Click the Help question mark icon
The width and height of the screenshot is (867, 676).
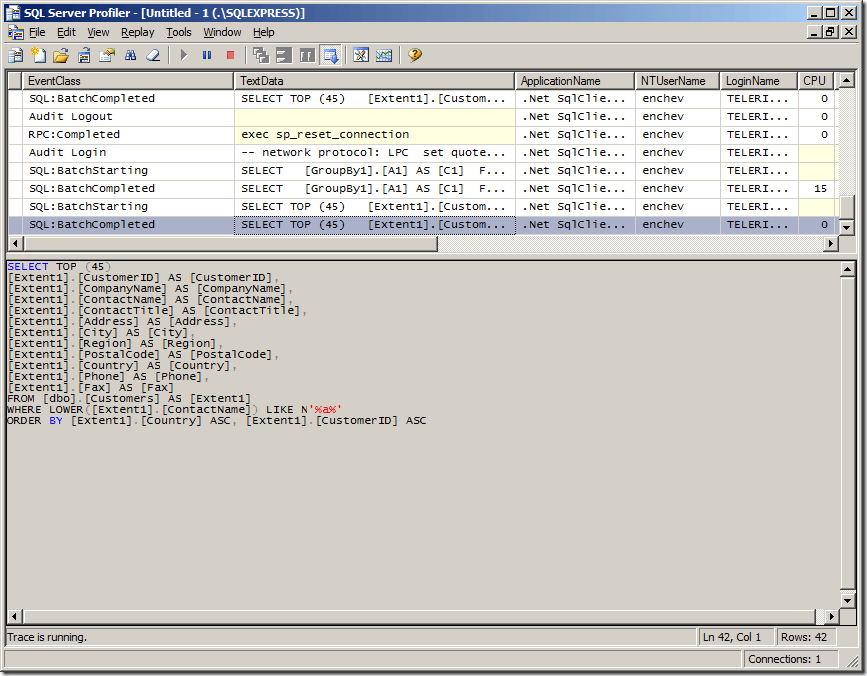tap(415, 55)
